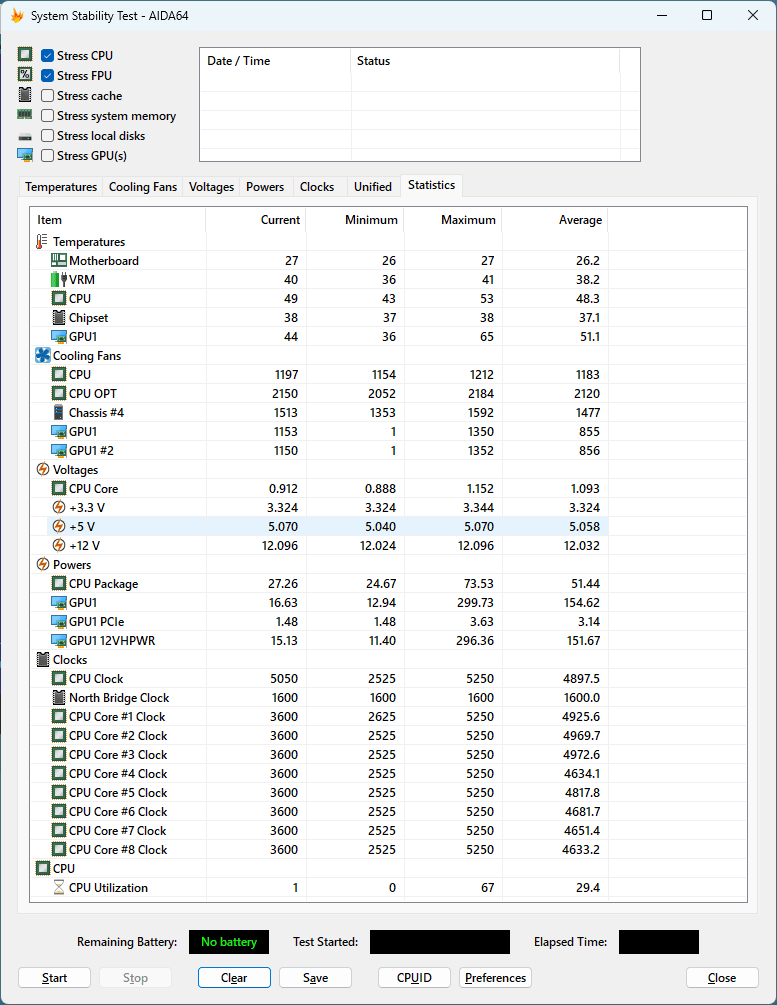
Task: Click the percent icon beside Stress FPU
Action: (x=25, y=74)
